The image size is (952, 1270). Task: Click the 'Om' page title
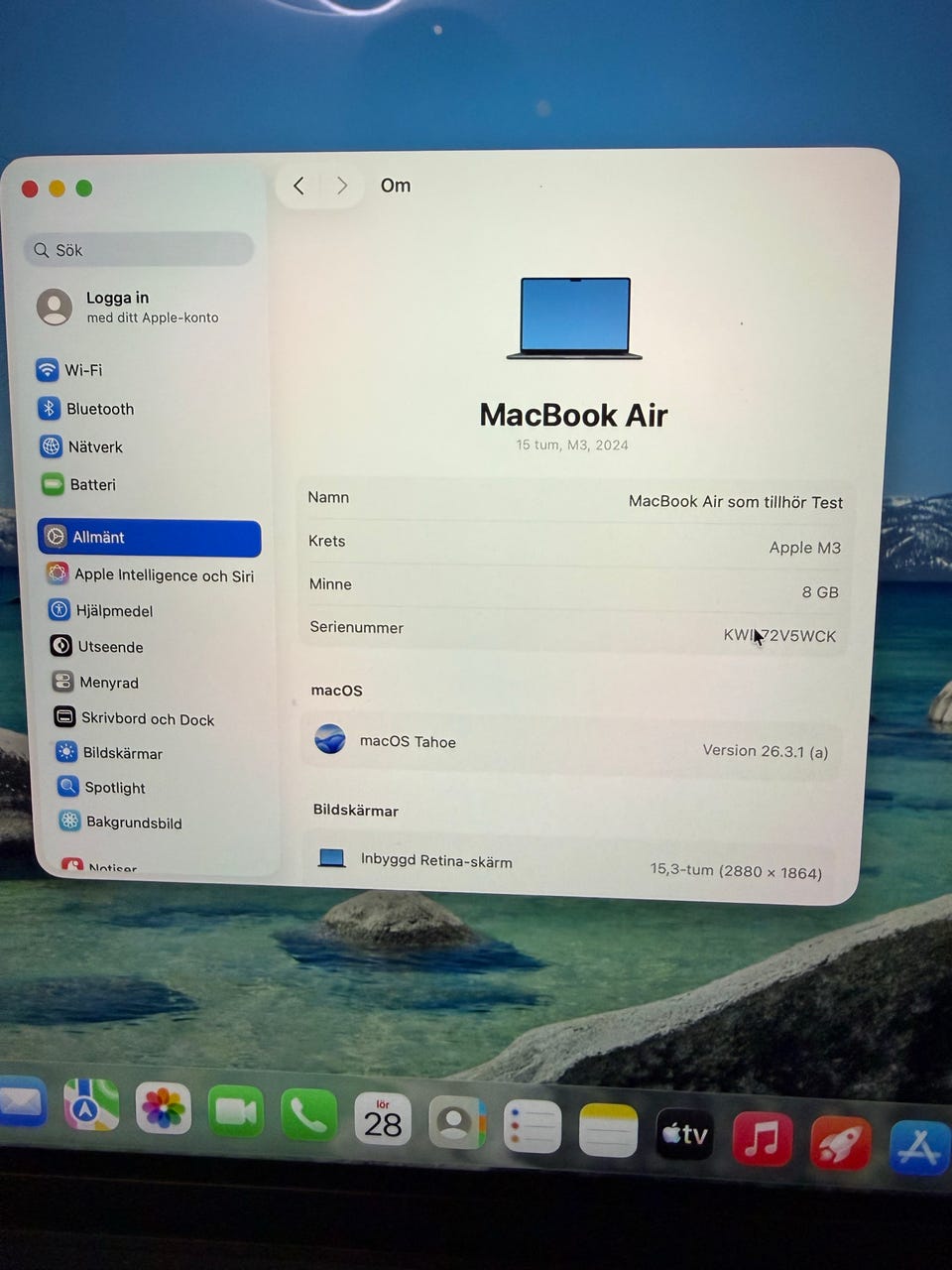point(396,186)
